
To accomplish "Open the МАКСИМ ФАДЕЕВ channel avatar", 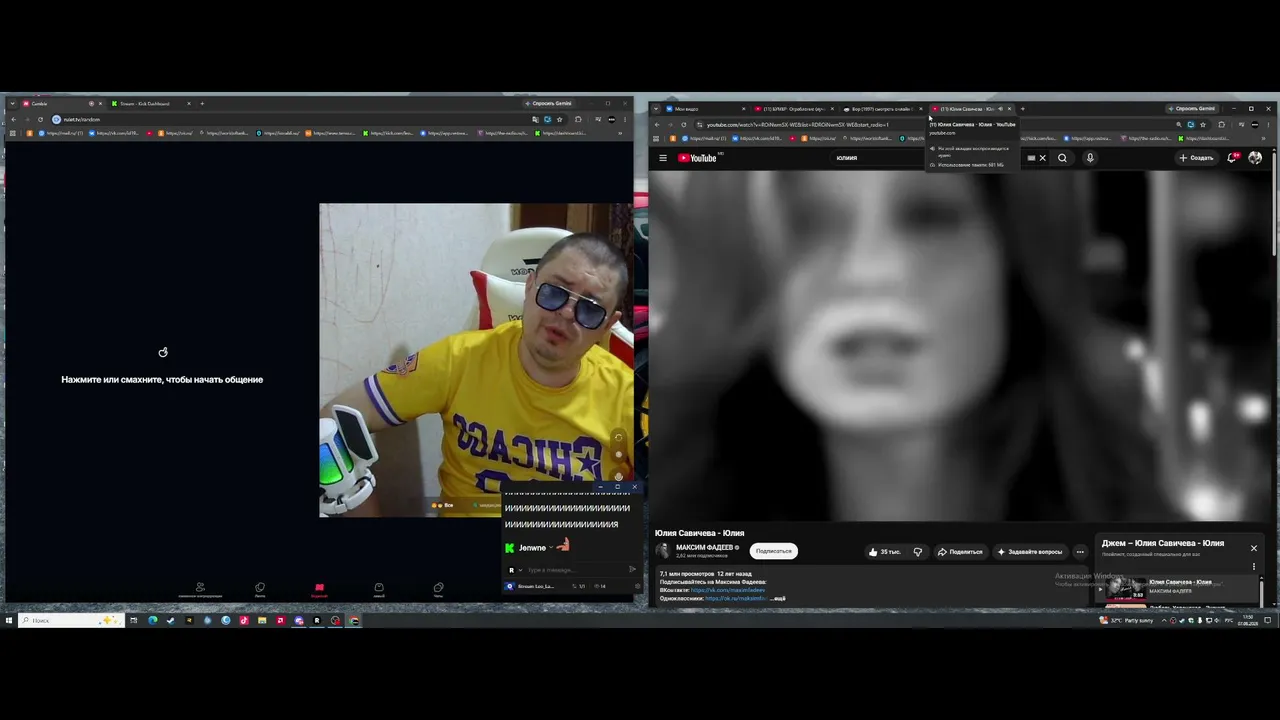I will [x=663, y=551].
